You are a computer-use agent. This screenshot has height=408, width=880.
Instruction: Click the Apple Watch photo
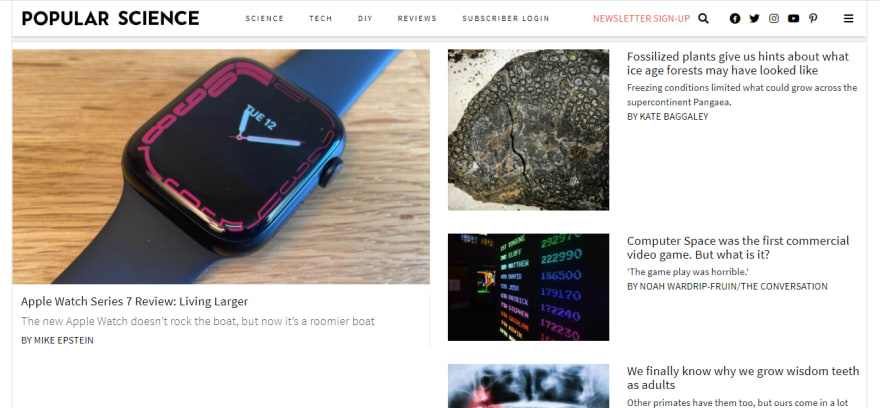coord(221,167)
